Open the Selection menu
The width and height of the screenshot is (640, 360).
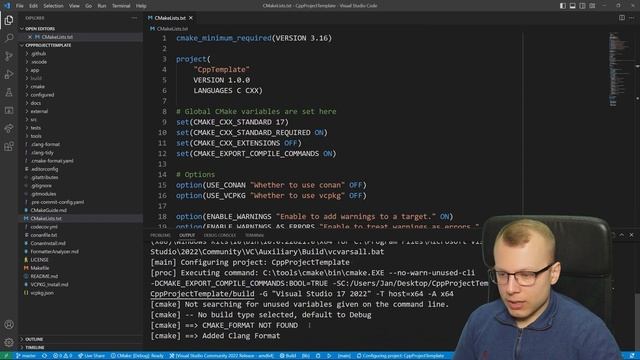pos(53,6)
